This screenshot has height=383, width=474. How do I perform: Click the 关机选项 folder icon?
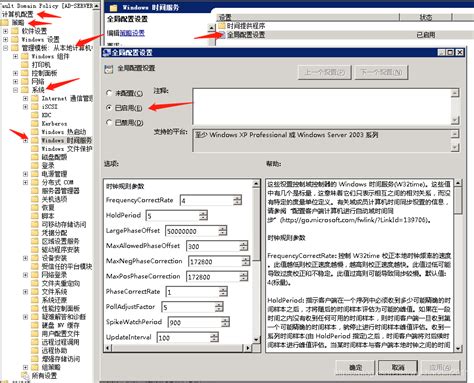35,199
